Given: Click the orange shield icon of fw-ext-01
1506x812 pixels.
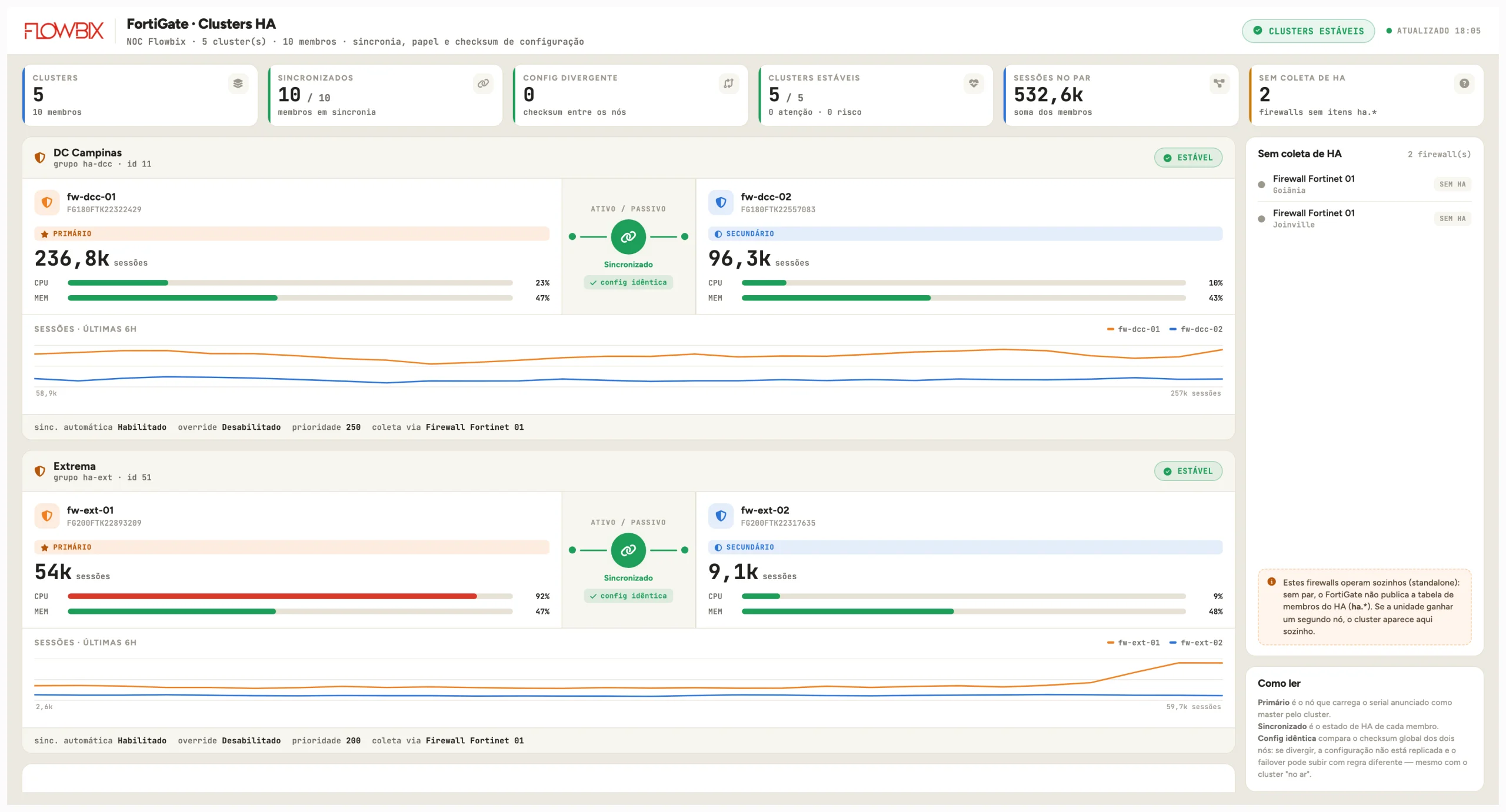Looking at the screenshot, I should tap(46, 516).
